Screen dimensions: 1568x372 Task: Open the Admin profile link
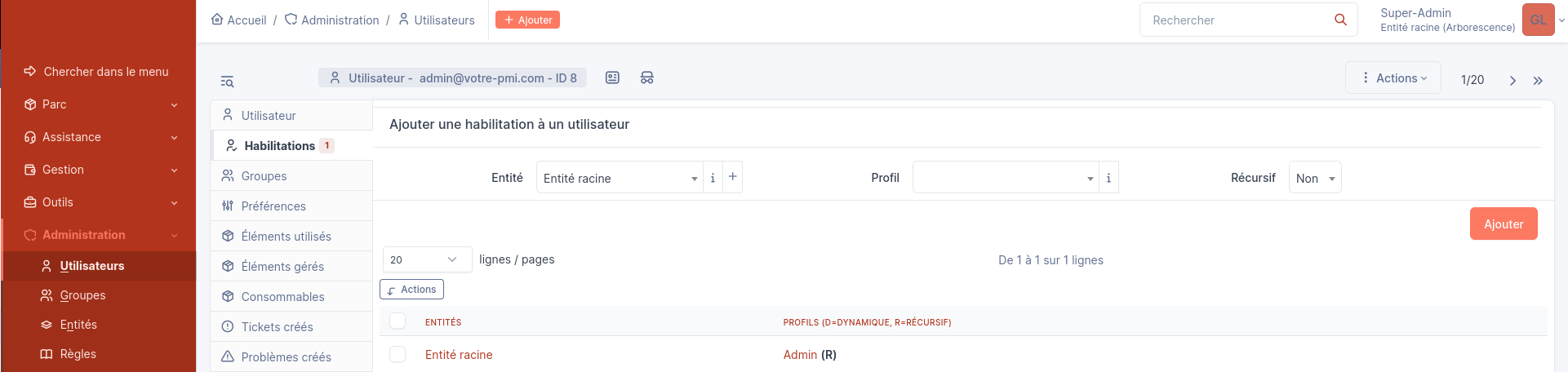(x=800, y=355)
